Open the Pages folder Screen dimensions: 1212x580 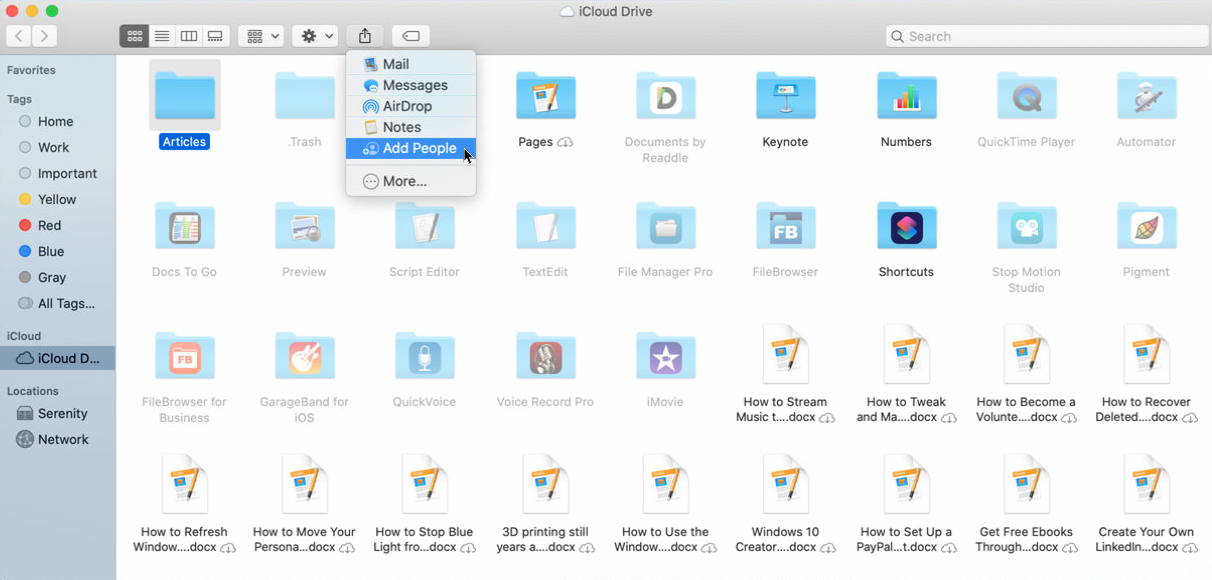tap(545, 96)
